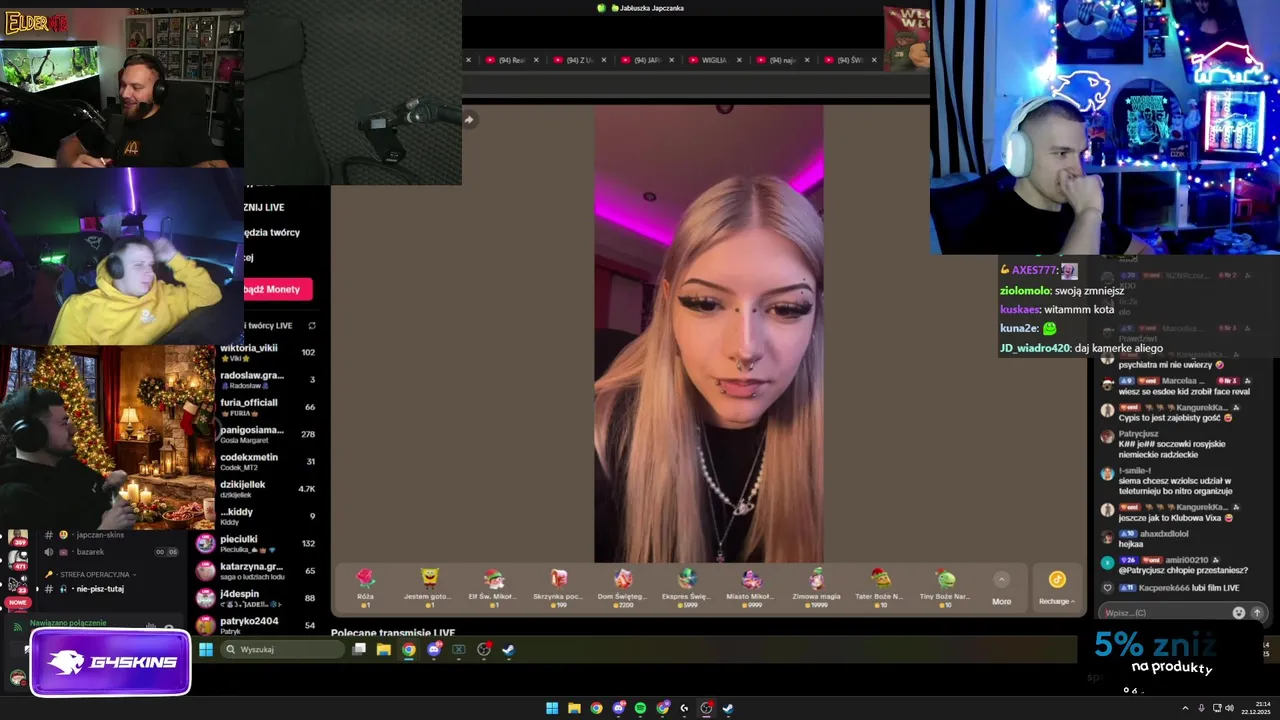1280x720 pixels.
Task: Refresh the twórcy LIVE list
Action: point(312,326)
